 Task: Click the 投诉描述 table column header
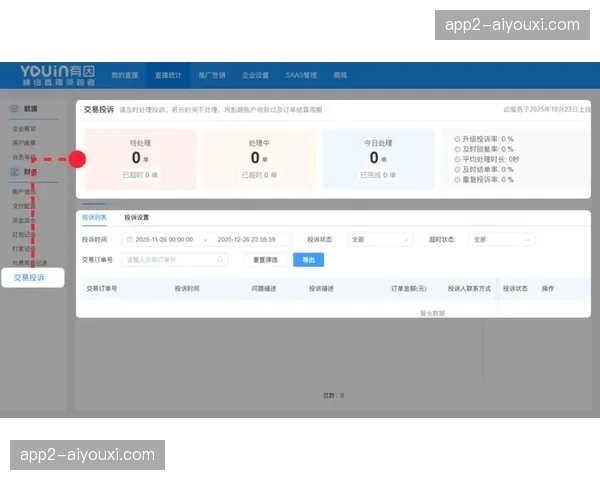click(321, 289)
